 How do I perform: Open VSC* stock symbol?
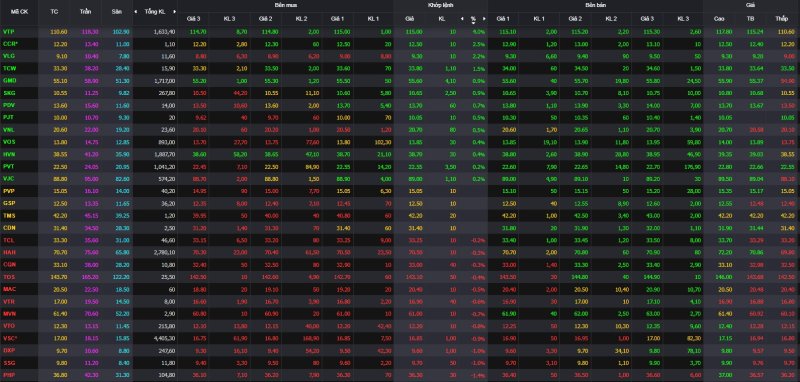click(10, 338)
